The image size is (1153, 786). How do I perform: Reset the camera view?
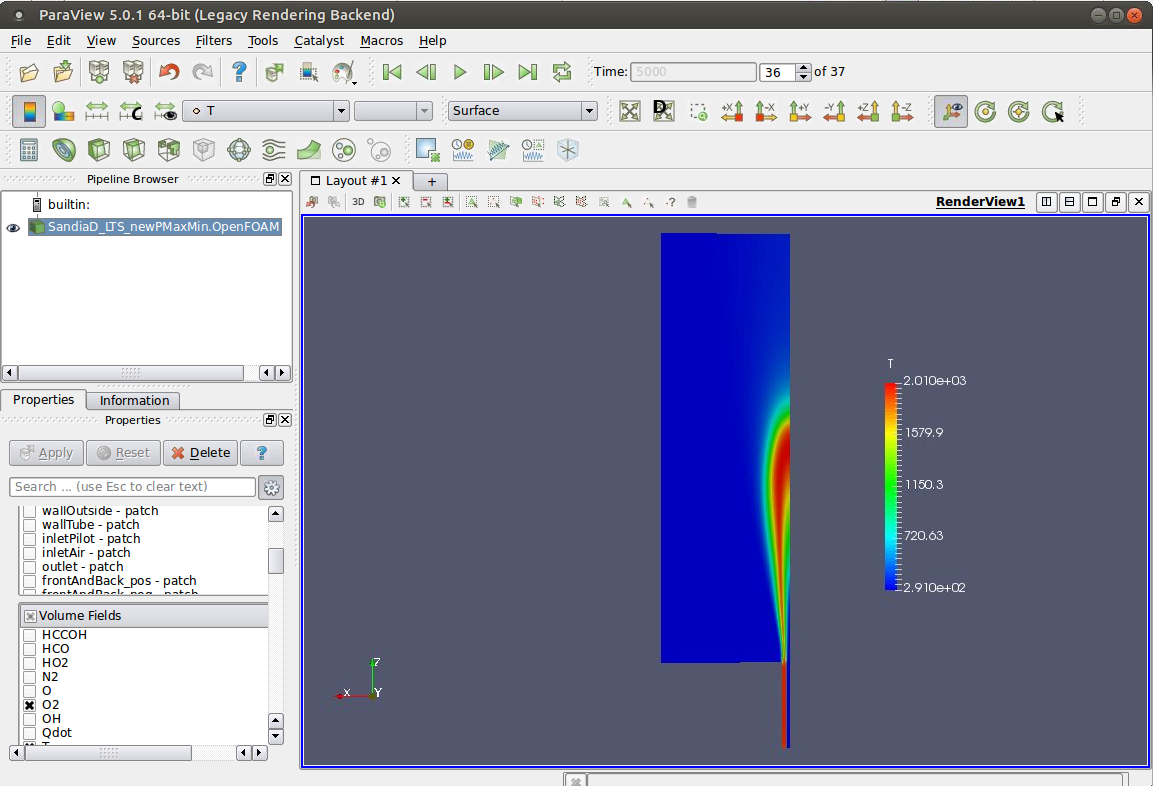pyautogui.click(x=630, y=111)
